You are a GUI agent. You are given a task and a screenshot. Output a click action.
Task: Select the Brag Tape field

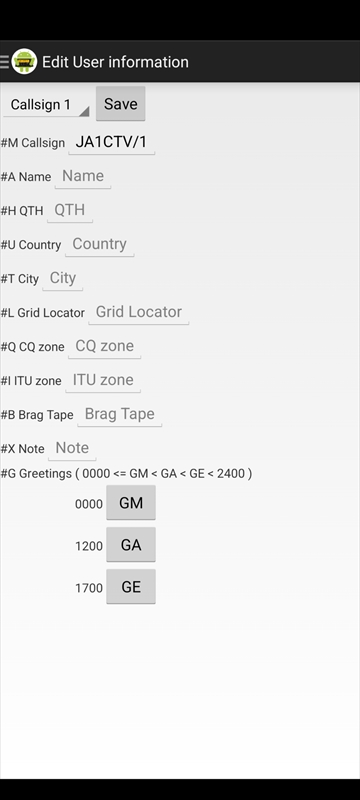point(119,414)
